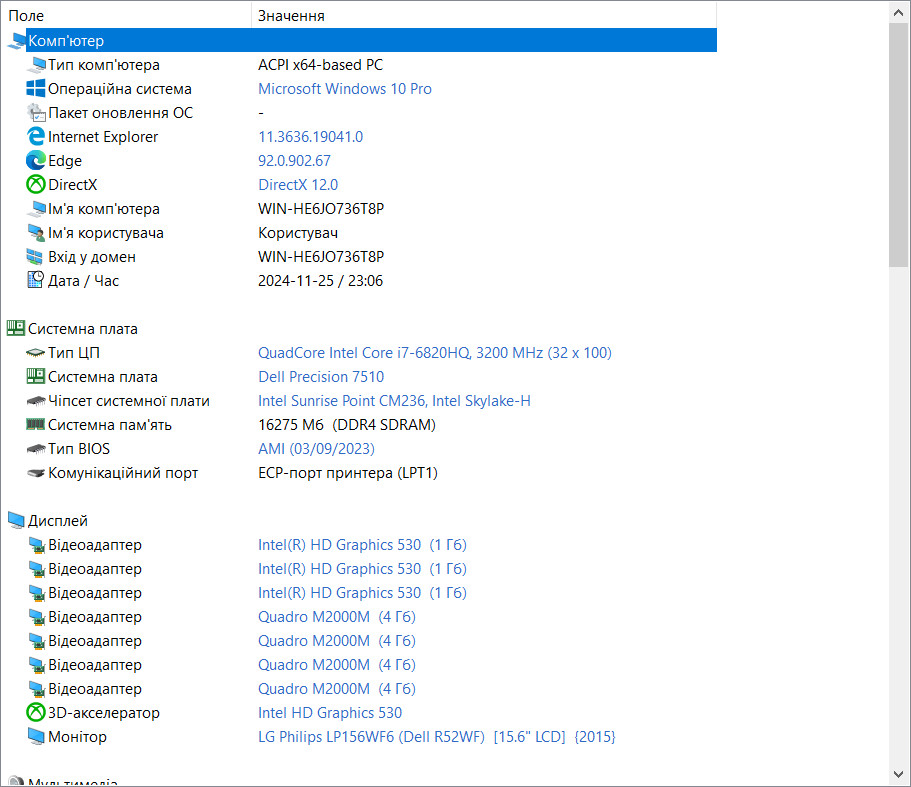
Task: Click the 3D-акселератор icon
Action: (35, 713)
